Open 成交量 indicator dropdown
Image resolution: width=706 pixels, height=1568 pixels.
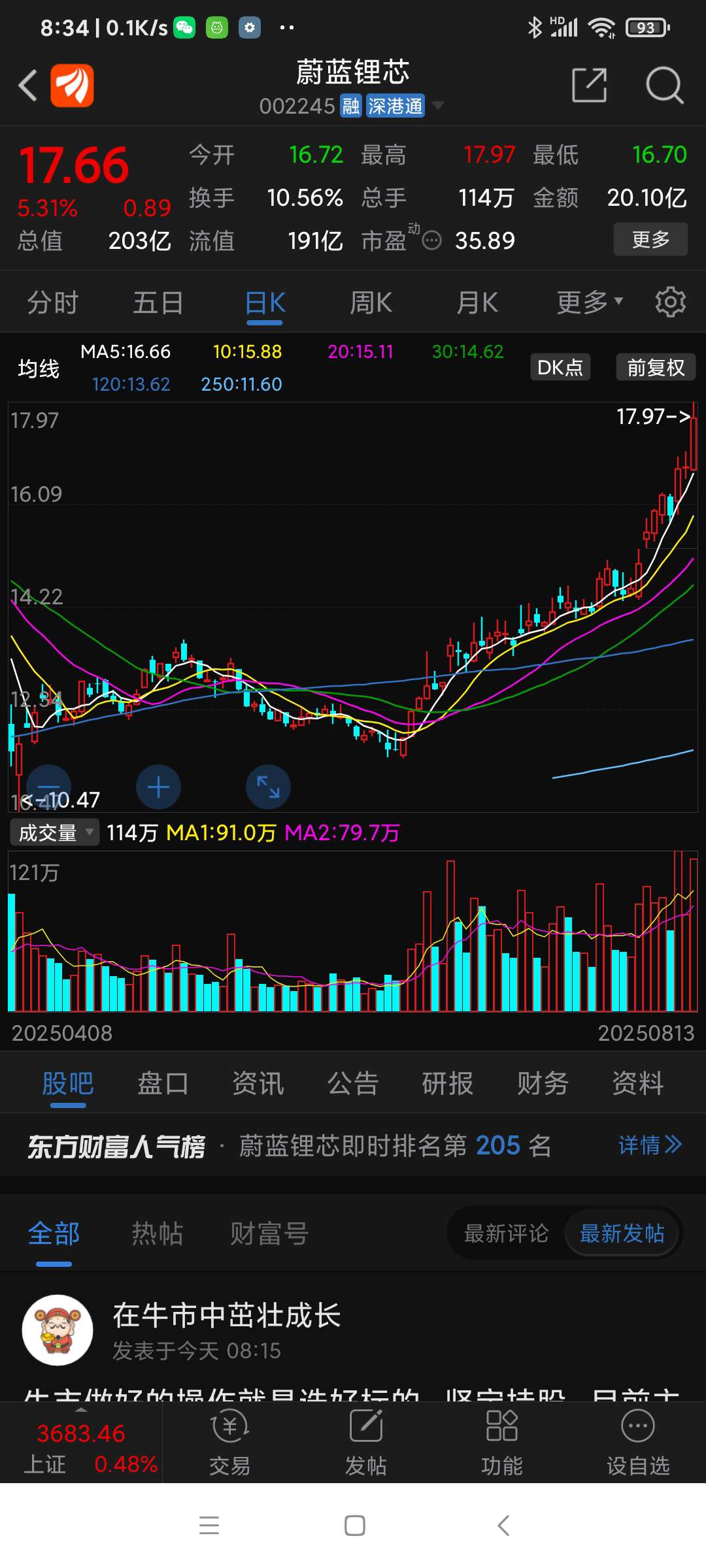pyautogui.click(x=54, y=832)
